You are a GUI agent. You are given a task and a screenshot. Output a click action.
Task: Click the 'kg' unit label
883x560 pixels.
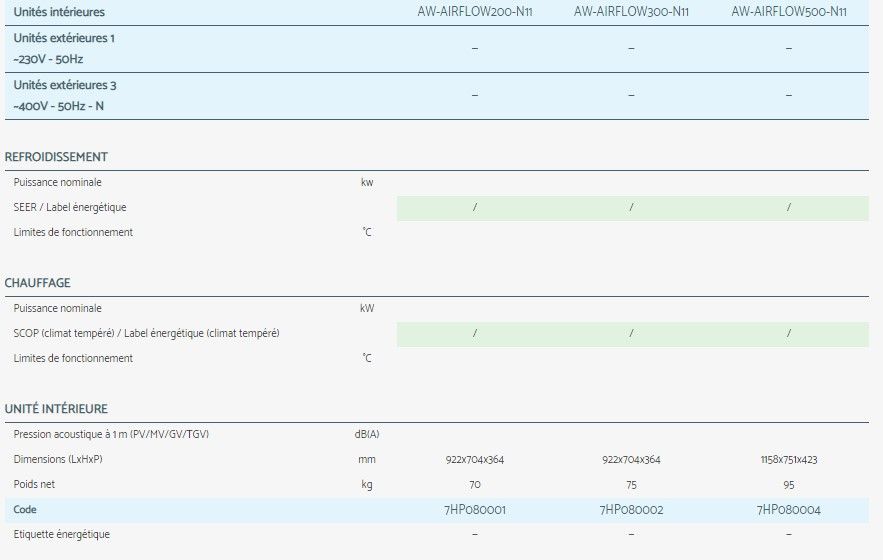coord(367,485)
